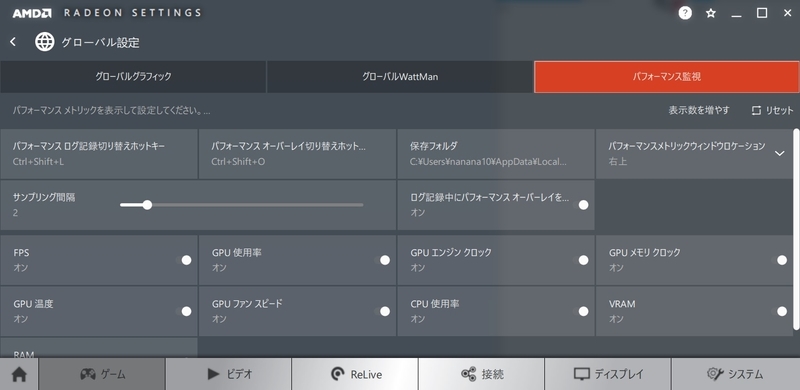Click the star favorites icon
800x390 pixels.
pyautogui.click(x=711, y=13)
